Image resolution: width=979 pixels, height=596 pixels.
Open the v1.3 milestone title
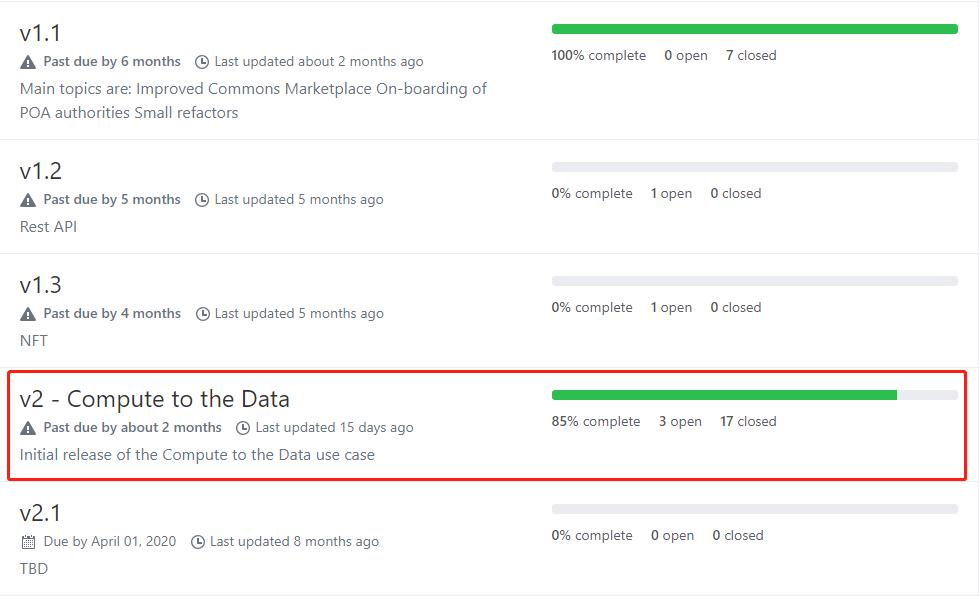click(40, 285)
